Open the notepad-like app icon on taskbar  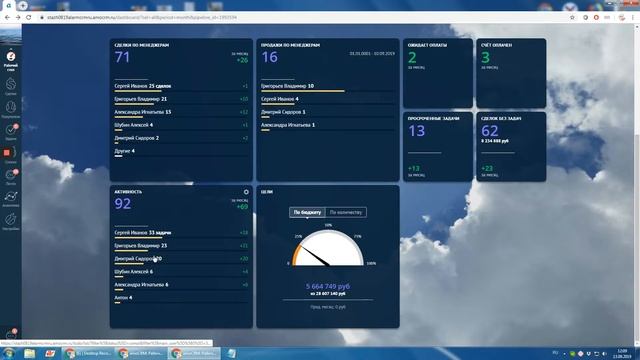(x=231, y=353)
